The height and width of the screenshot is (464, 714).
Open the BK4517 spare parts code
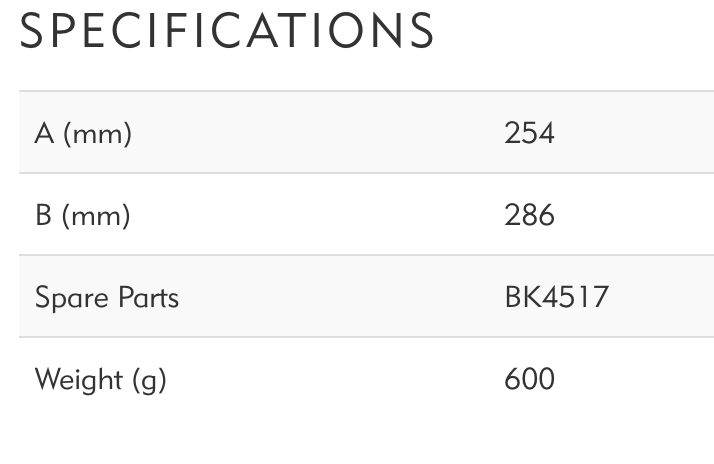[556, 297]
